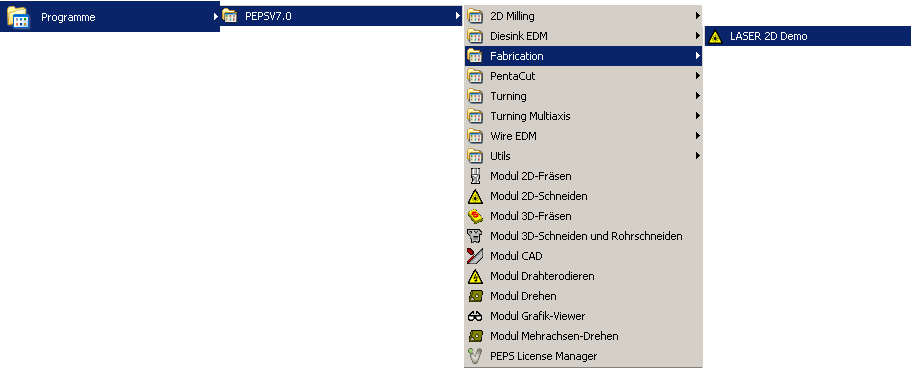Select the Diesink EDM menu entry
Viewport: 911px width, 369px height.
[x=583, y=36]
